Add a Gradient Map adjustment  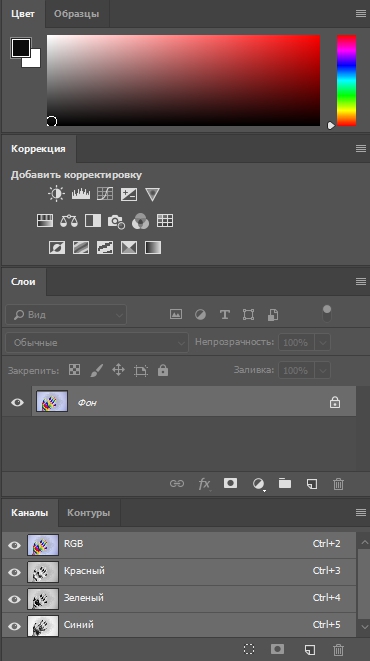[x=153, y=247]
